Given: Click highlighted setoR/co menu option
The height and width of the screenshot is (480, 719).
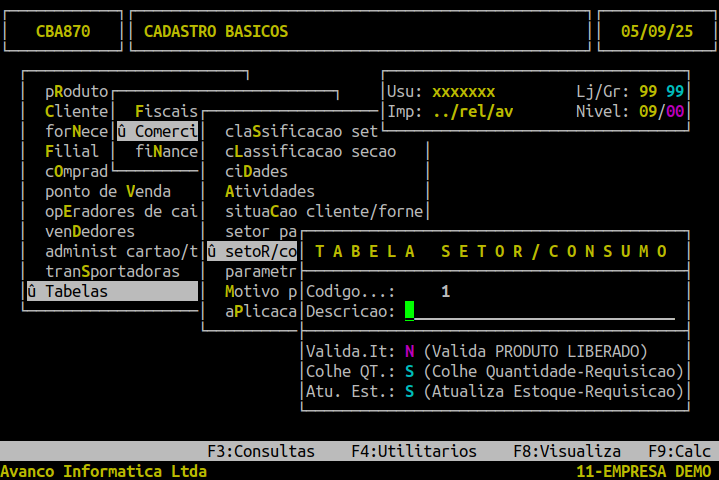Looking at the screenshot, I should [252, 251].
